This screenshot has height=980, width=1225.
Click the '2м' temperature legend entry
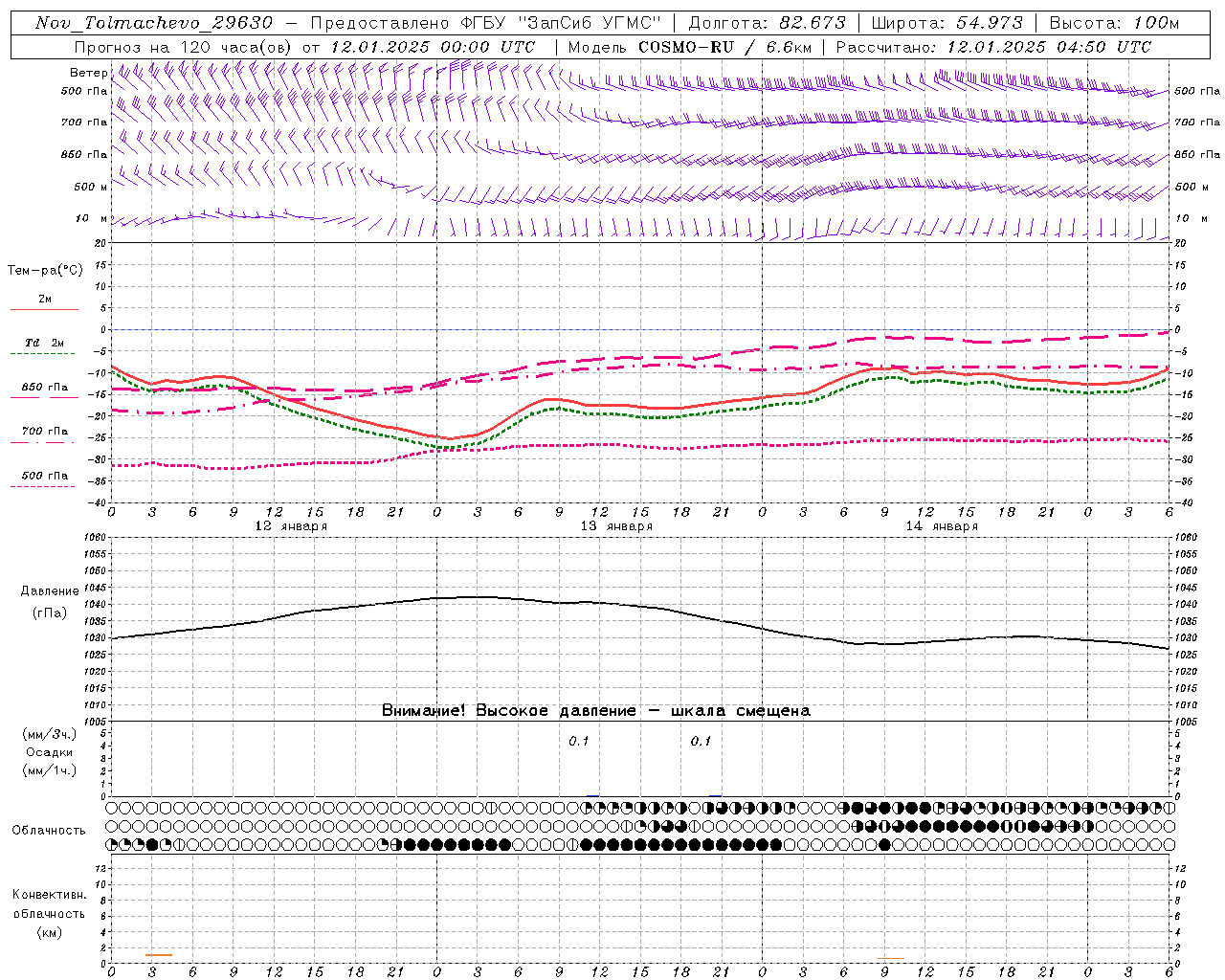(45, 300)
